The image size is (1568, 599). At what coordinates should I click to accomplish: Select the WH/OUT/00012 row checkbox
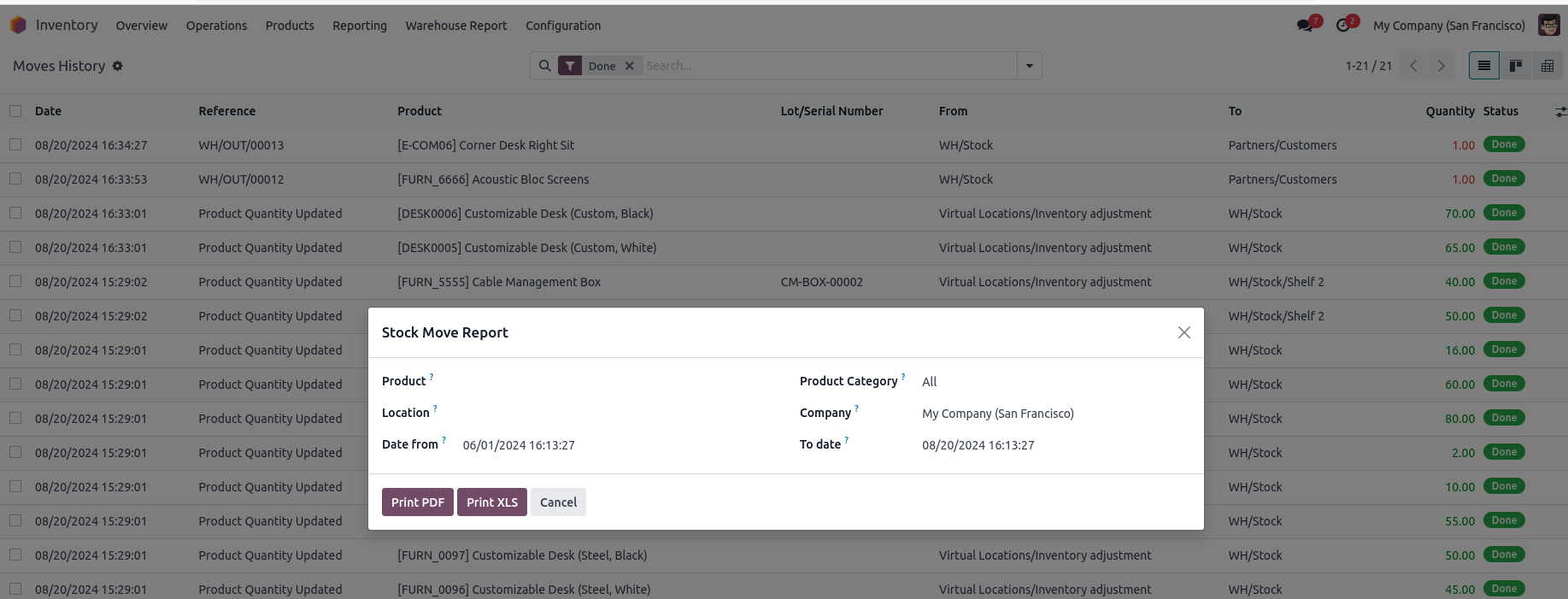click(x=15, y=179)
